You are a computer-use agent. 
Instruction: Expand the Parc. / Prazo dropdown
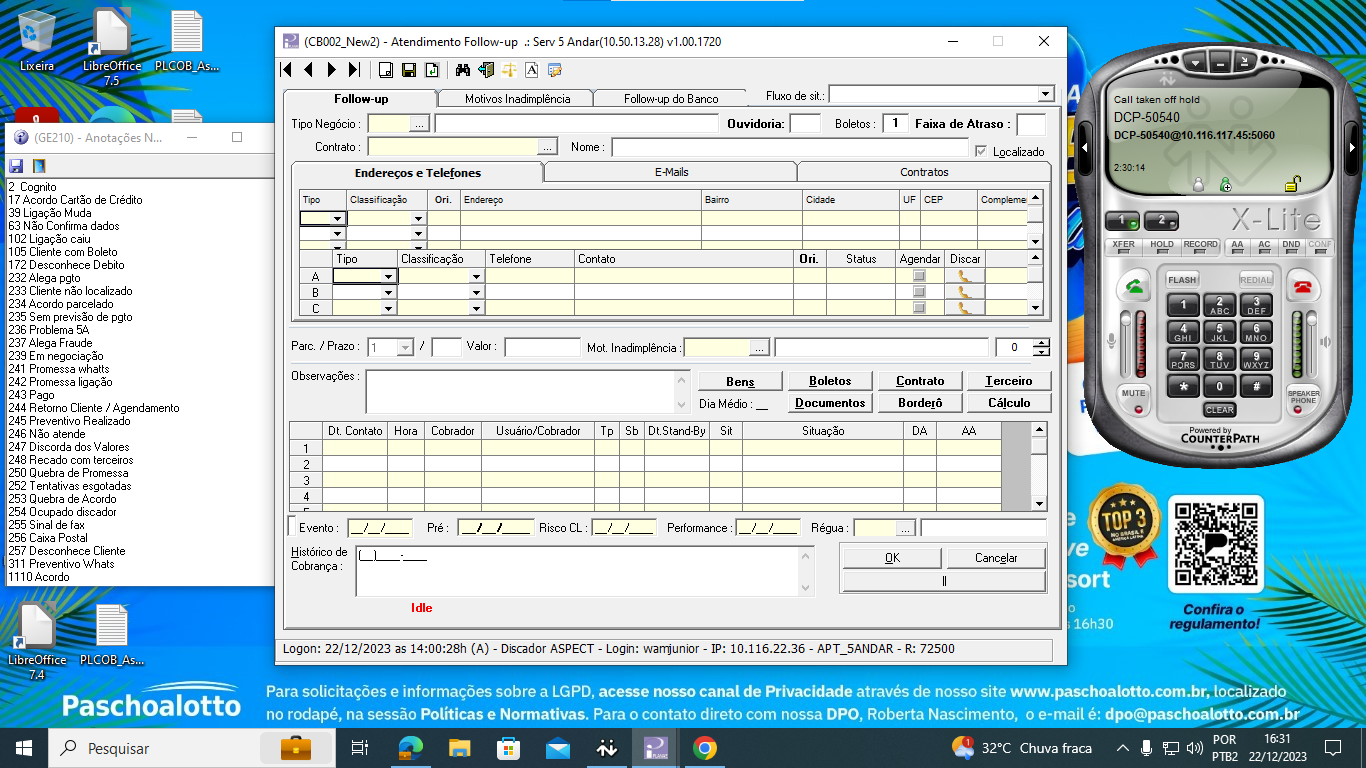405,348
